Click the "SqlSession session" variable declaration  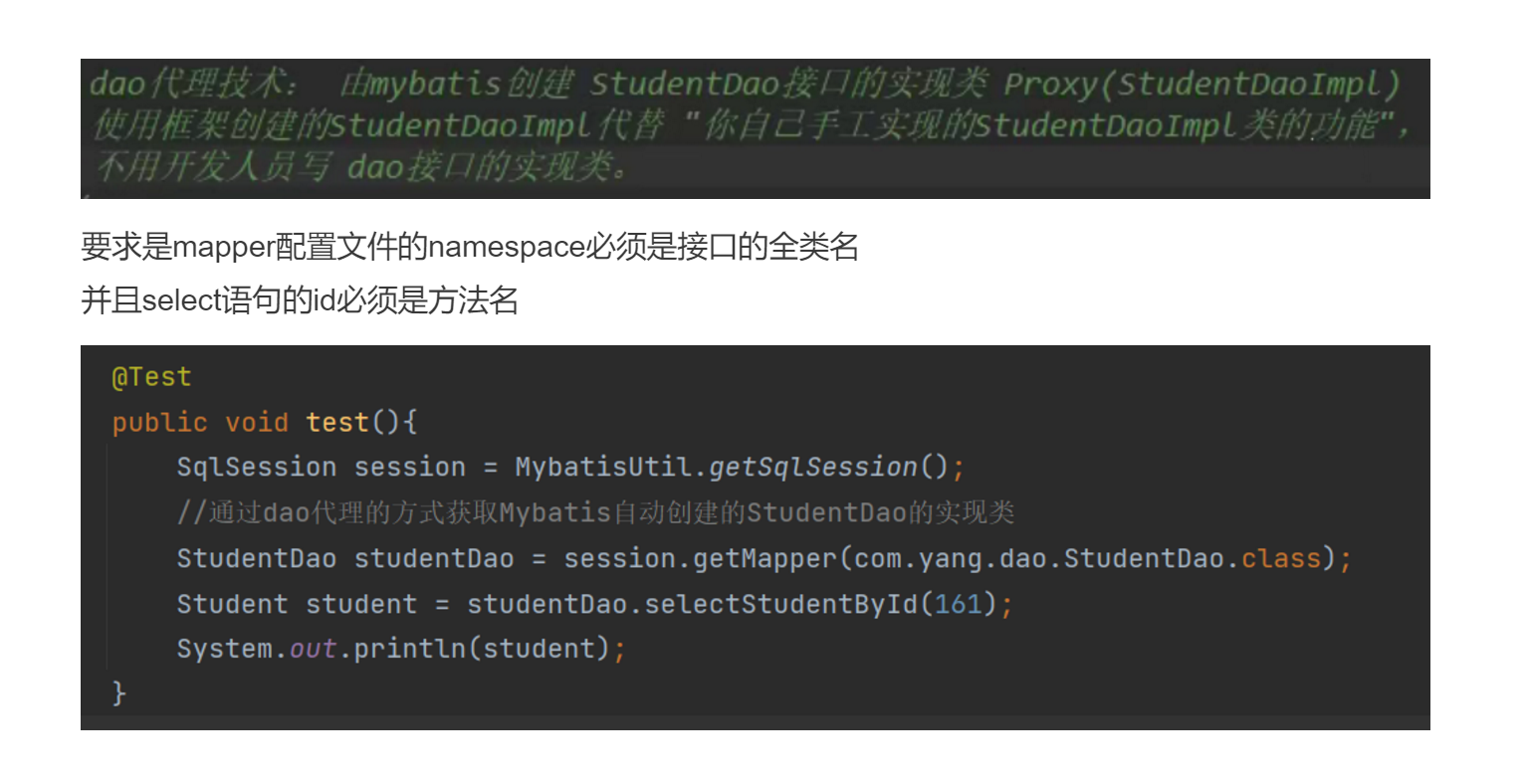coord(321,467)
